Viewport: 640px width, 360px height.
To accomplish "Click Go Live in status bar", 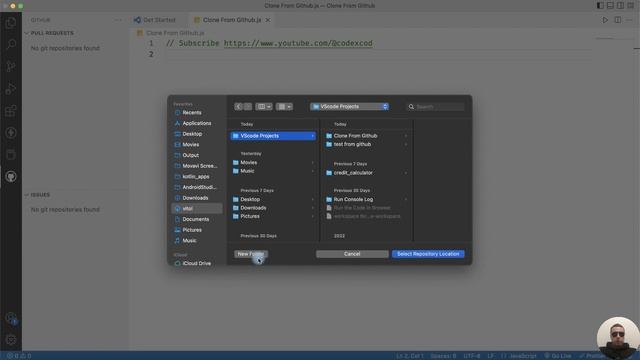I will point(558,356).
